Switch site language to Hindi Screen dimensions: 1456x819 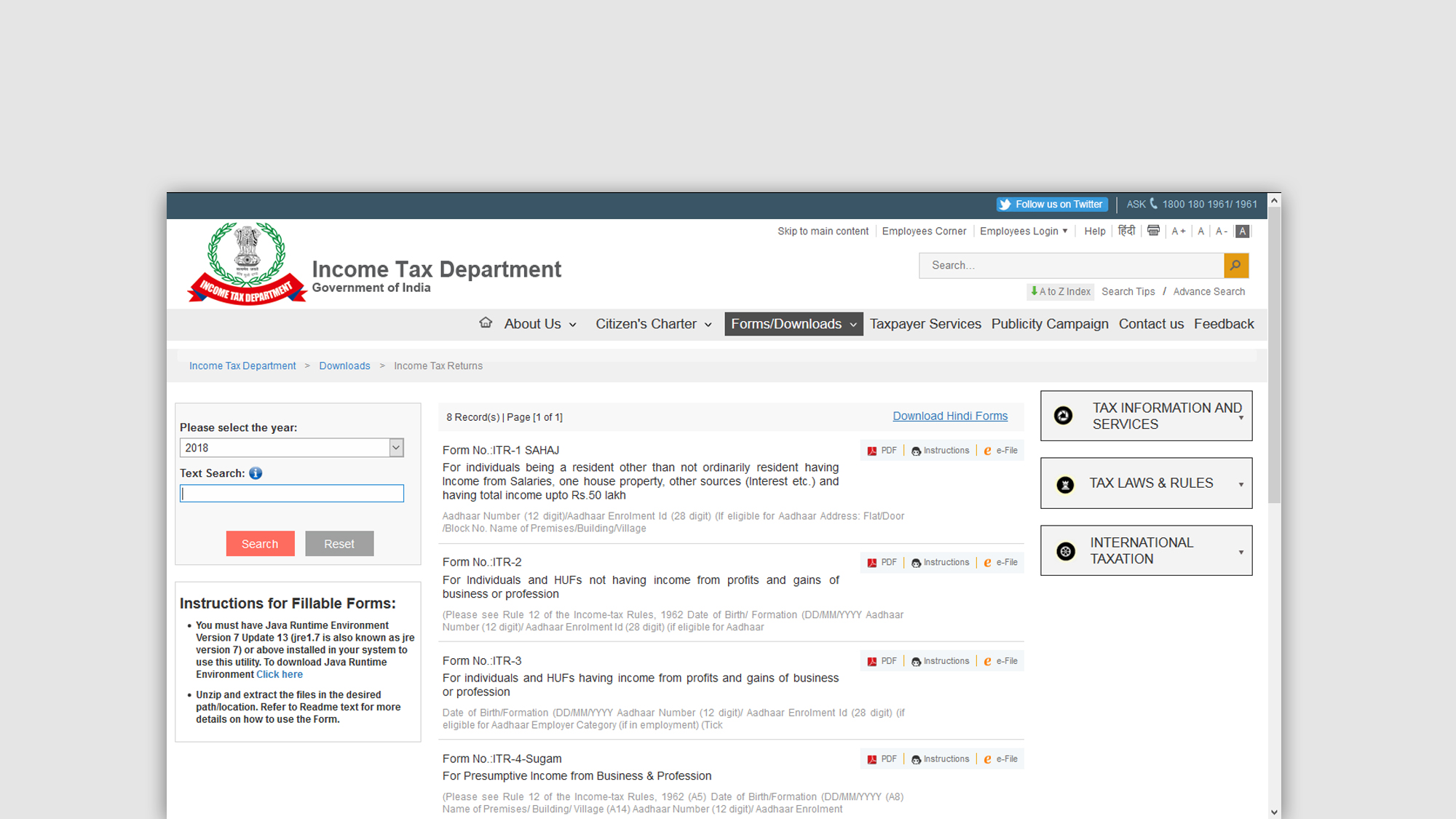coord(1126,231)
